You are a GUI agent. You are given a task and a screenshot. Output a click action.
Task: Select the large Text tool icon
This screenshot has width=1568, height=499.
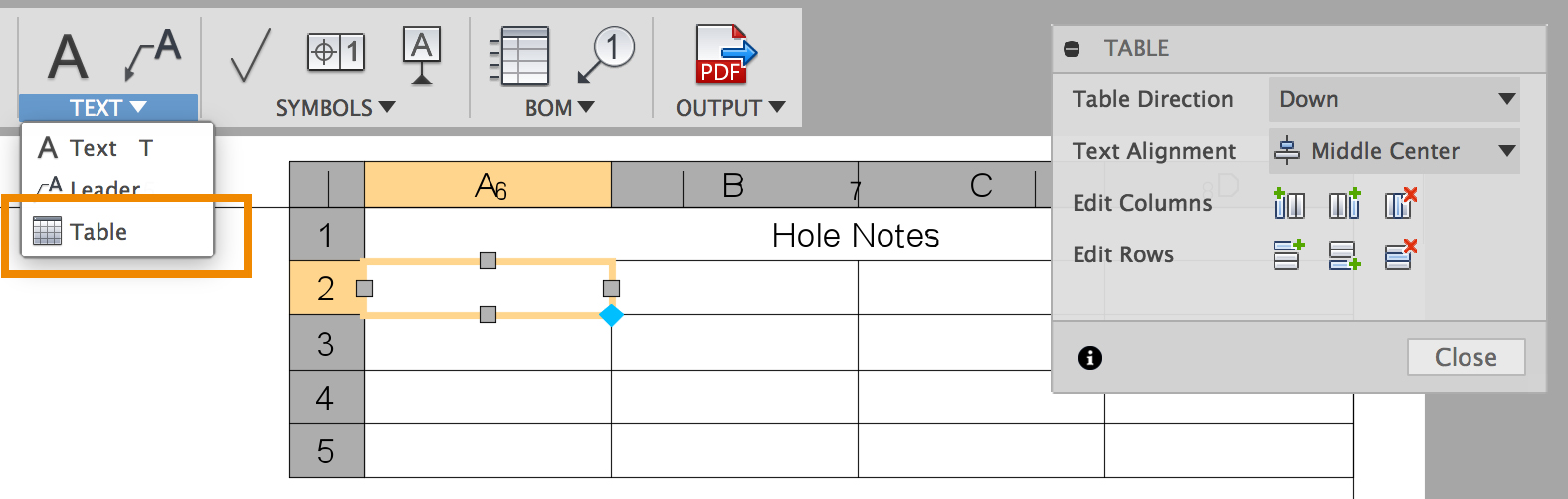click(x=68, y=56)
